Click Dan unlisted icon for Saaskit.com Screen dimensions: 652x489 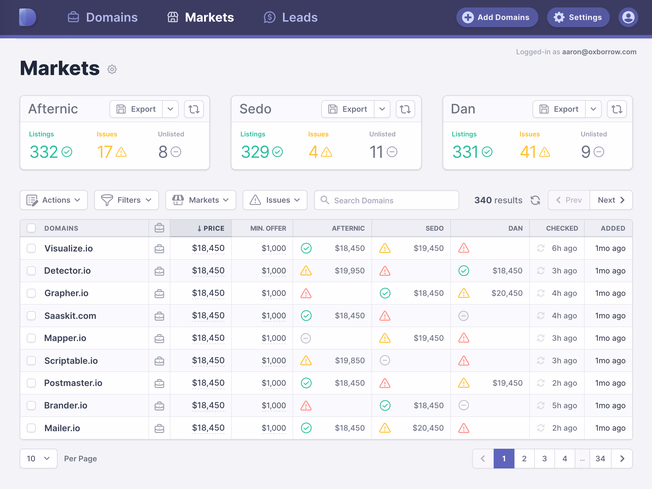[464, 316]
